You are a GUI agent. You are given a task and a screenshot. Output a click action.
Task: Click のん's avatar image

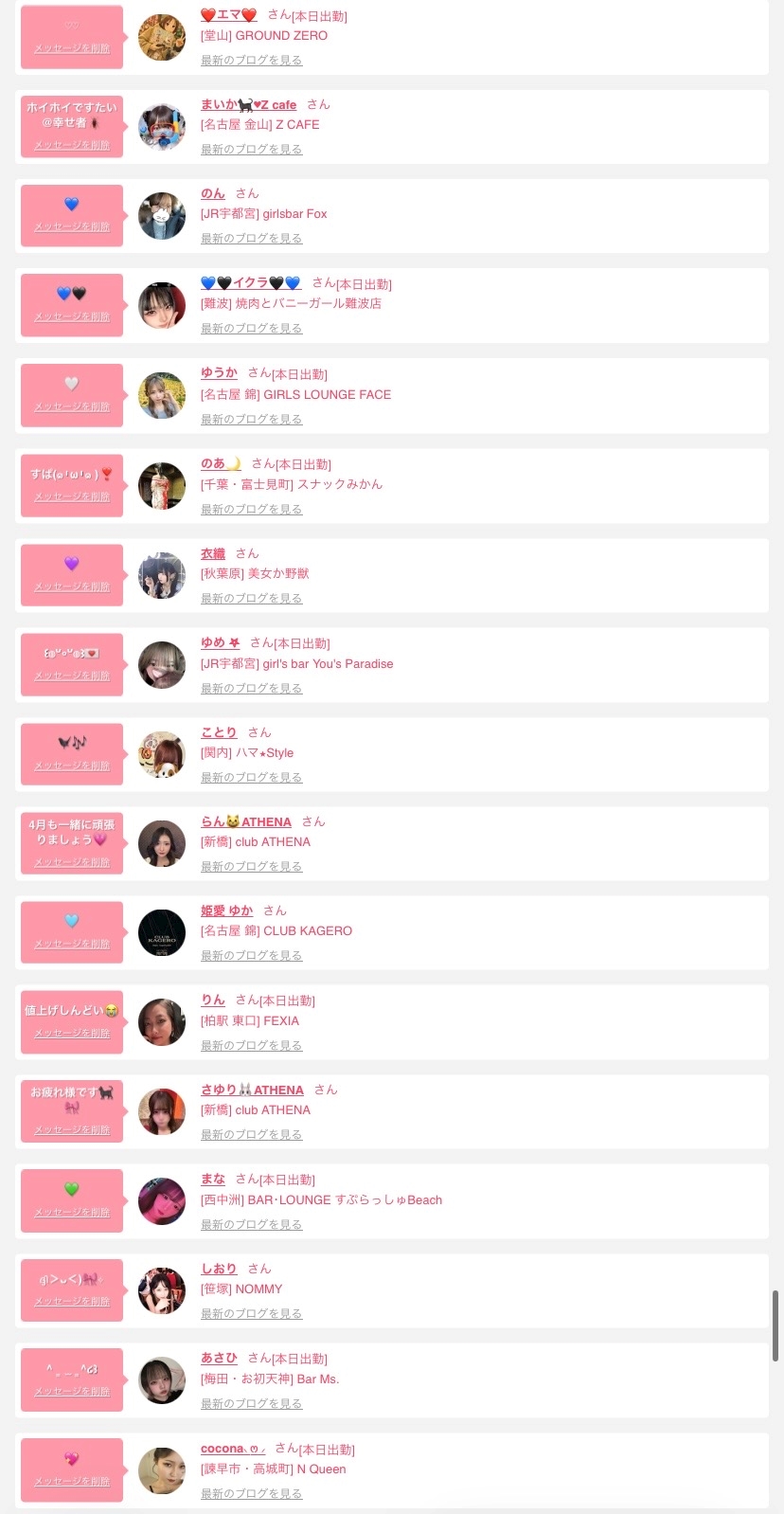tap(162, 216)
